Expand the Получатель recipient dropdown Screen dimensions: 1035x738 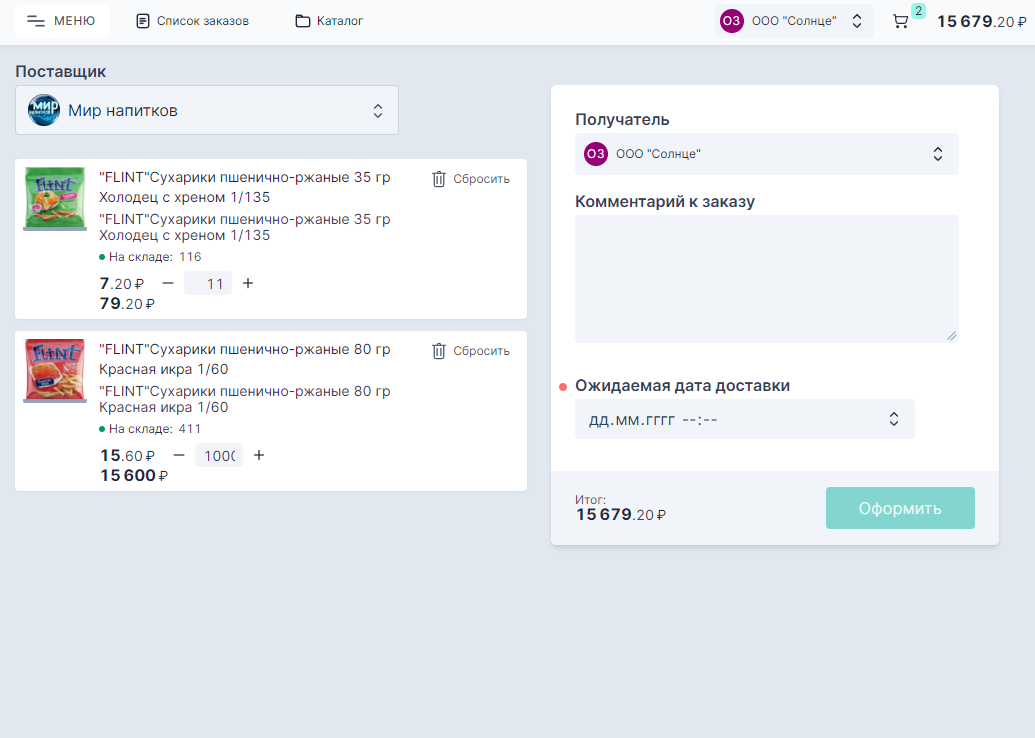(937, 154)
